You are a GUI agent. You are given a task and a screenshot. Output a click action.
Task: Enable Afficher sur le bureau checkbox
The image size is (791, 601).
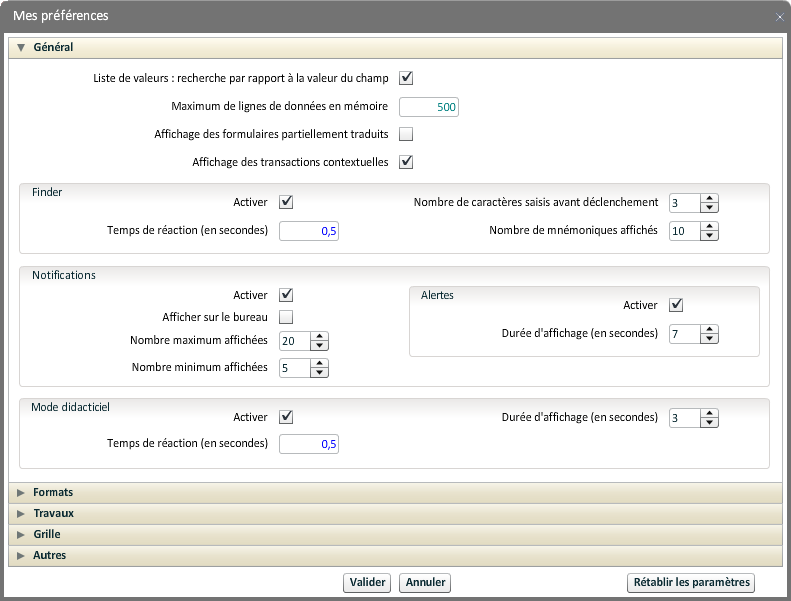coord(286,317)
